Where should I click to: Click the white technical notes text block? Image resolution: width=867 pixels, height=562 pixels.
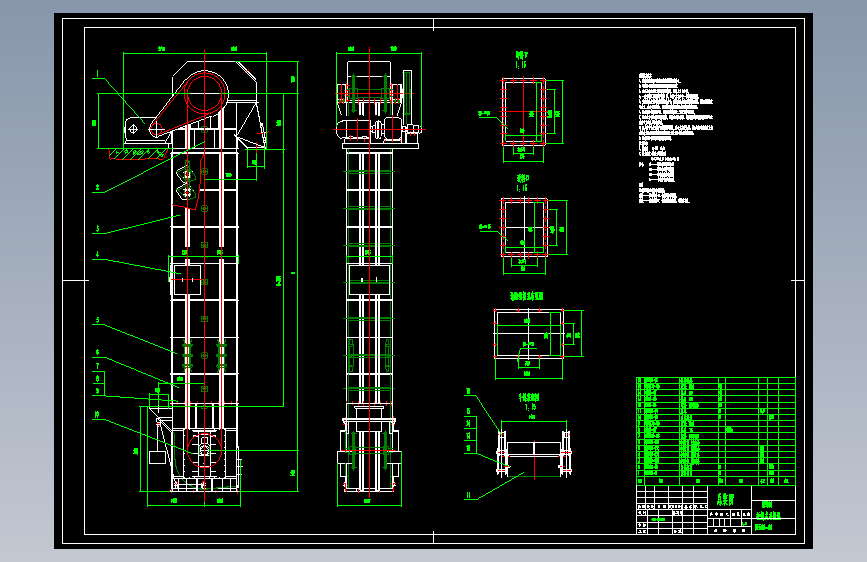pyautogui.click(x=676, y=138)
